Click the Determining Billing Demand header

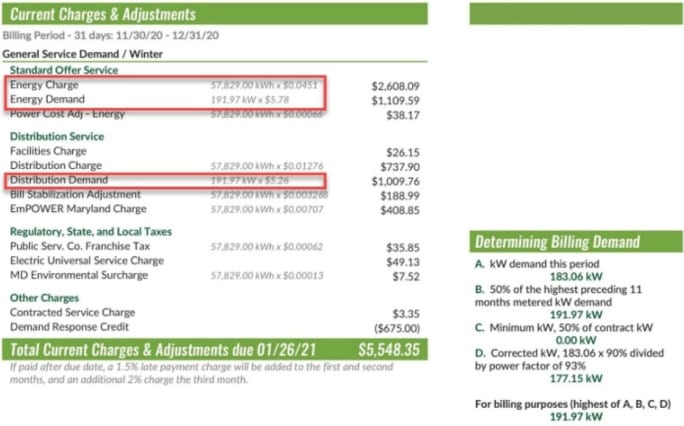tap(556, 242)
